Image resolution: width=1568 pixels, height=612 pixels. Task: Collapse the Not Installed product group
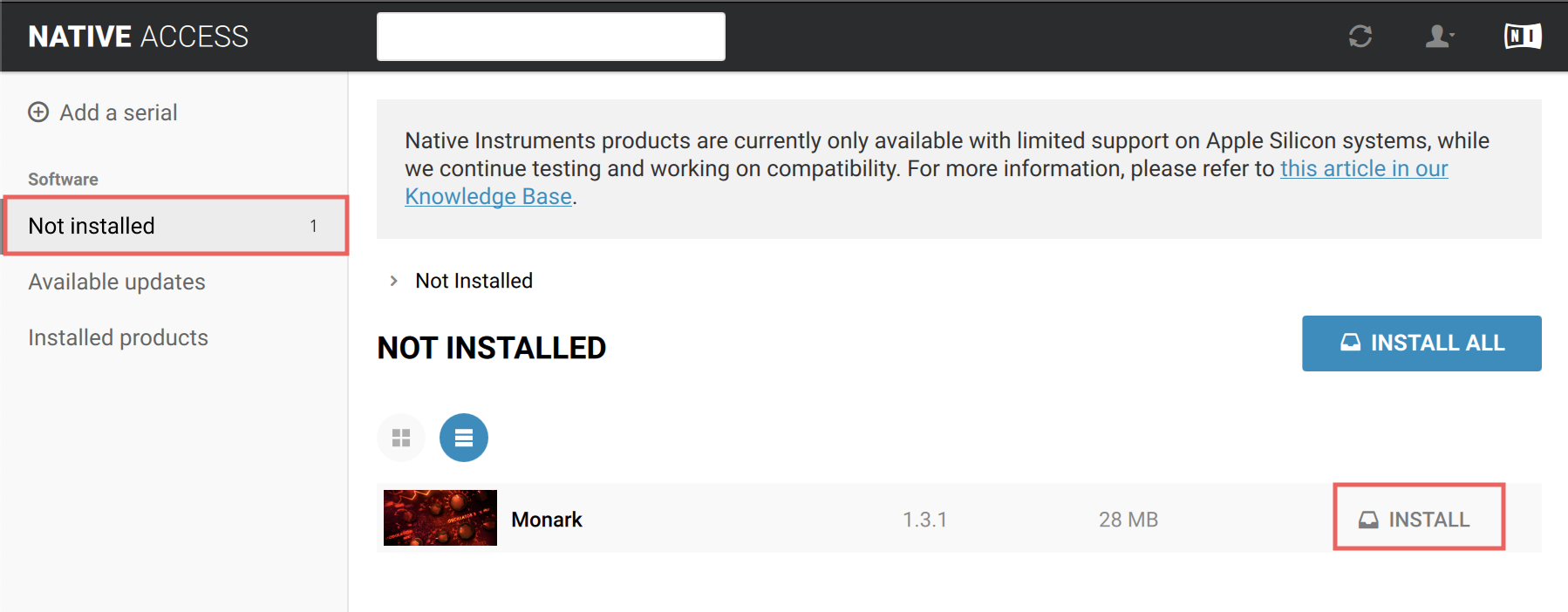point(393,281)
